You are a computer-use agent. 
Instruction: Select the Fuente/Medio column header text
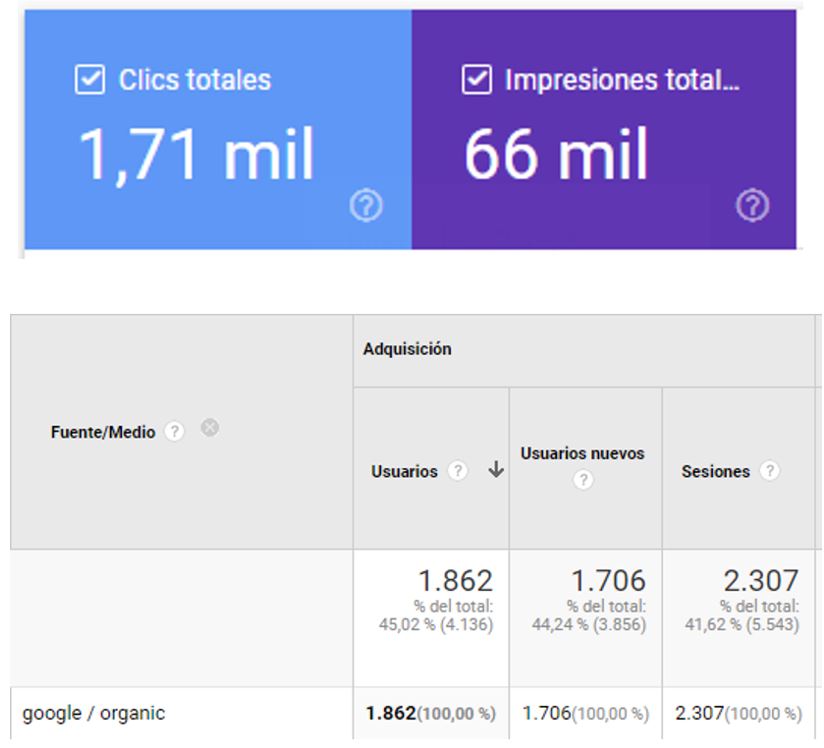pyautogui.click(x=102, y=433)
